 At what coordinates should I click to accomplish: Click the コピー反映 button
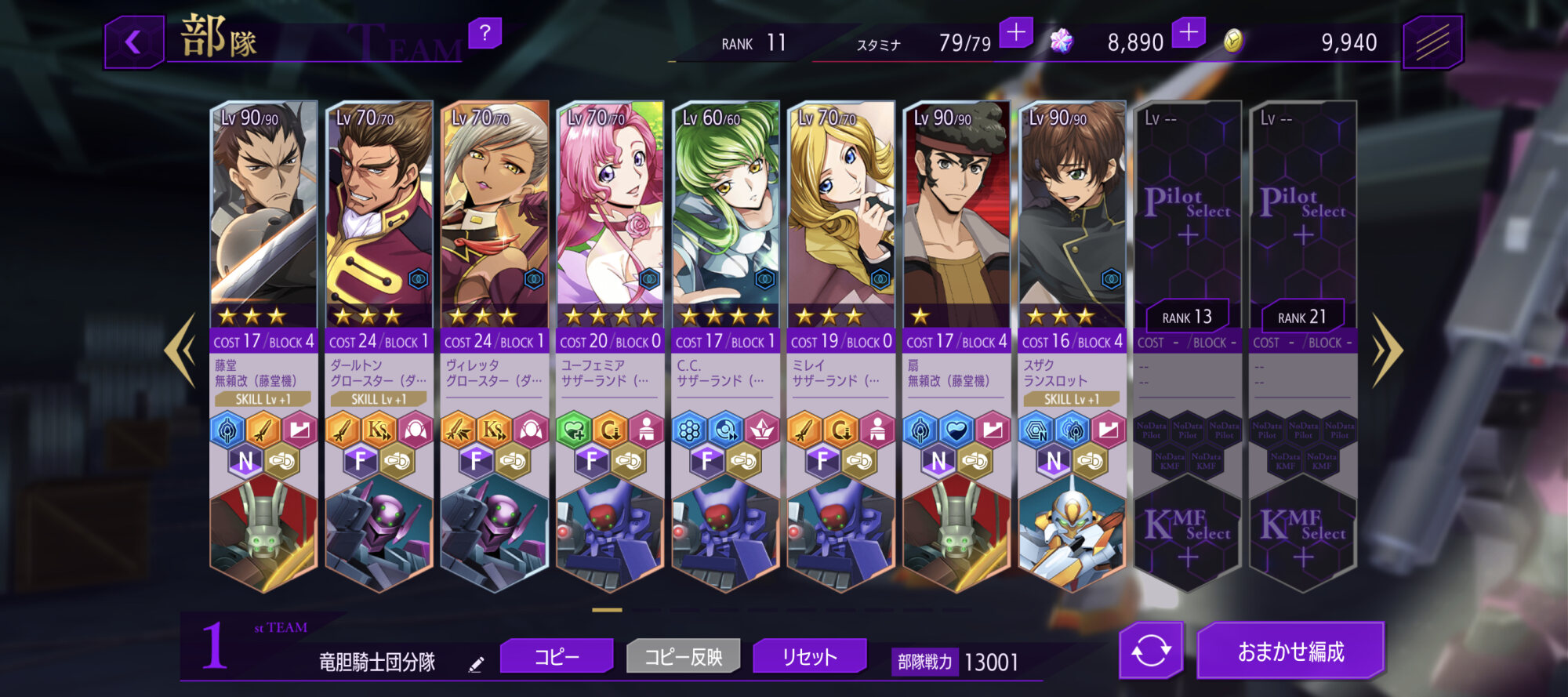[x=684, y=656]
